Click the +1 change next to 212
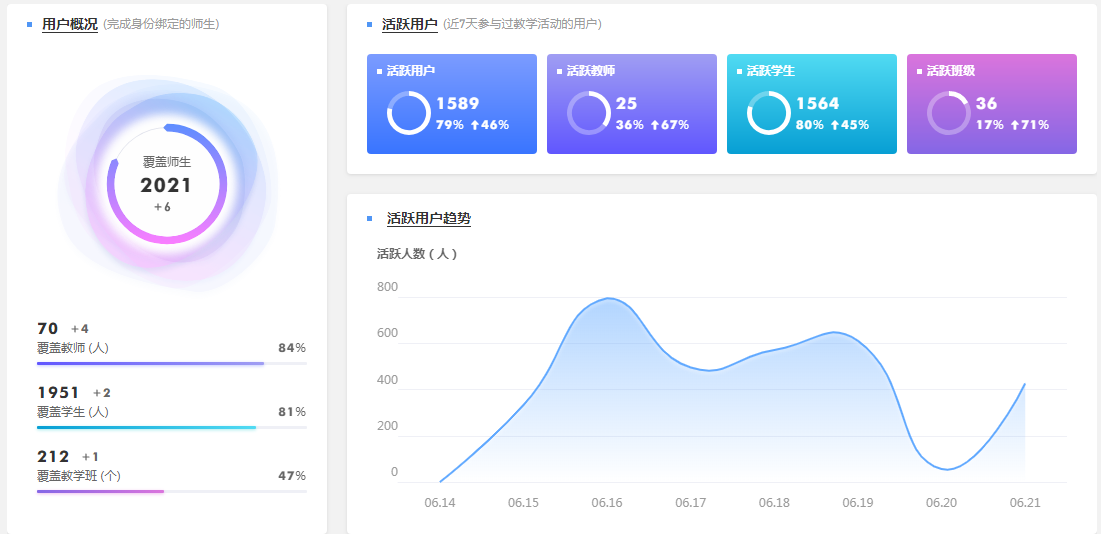The width and height of the screenshot is (1101, 534). 91,457
